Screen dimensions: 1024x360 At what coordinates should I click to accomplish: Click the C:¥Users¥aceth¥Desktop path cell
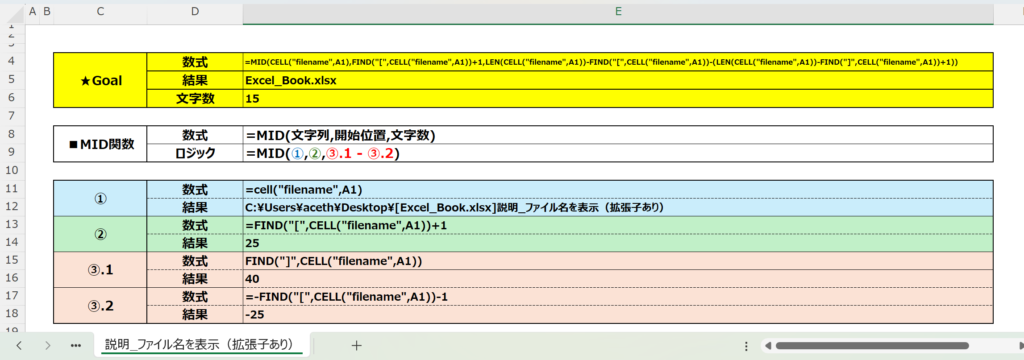click(618, 208)
